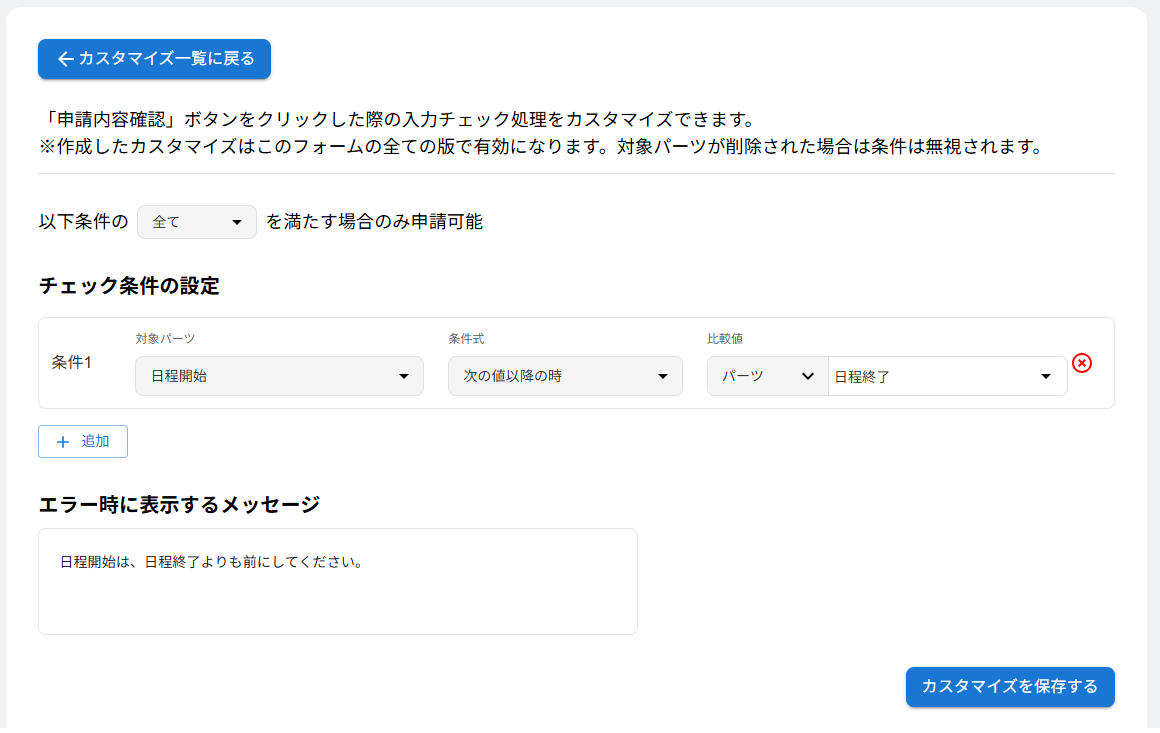This screenshot has height=733, width=1160.
Task: Click the 以下条件の label text
Action: tap(84, 222)
